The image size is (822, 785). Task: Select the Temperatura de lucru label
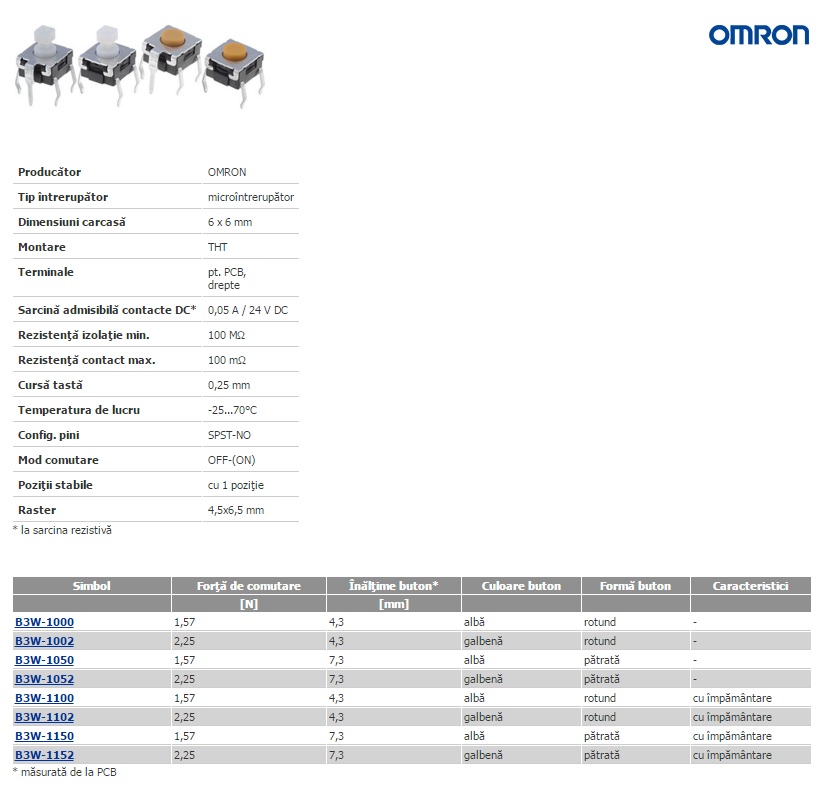pos(79,410)
